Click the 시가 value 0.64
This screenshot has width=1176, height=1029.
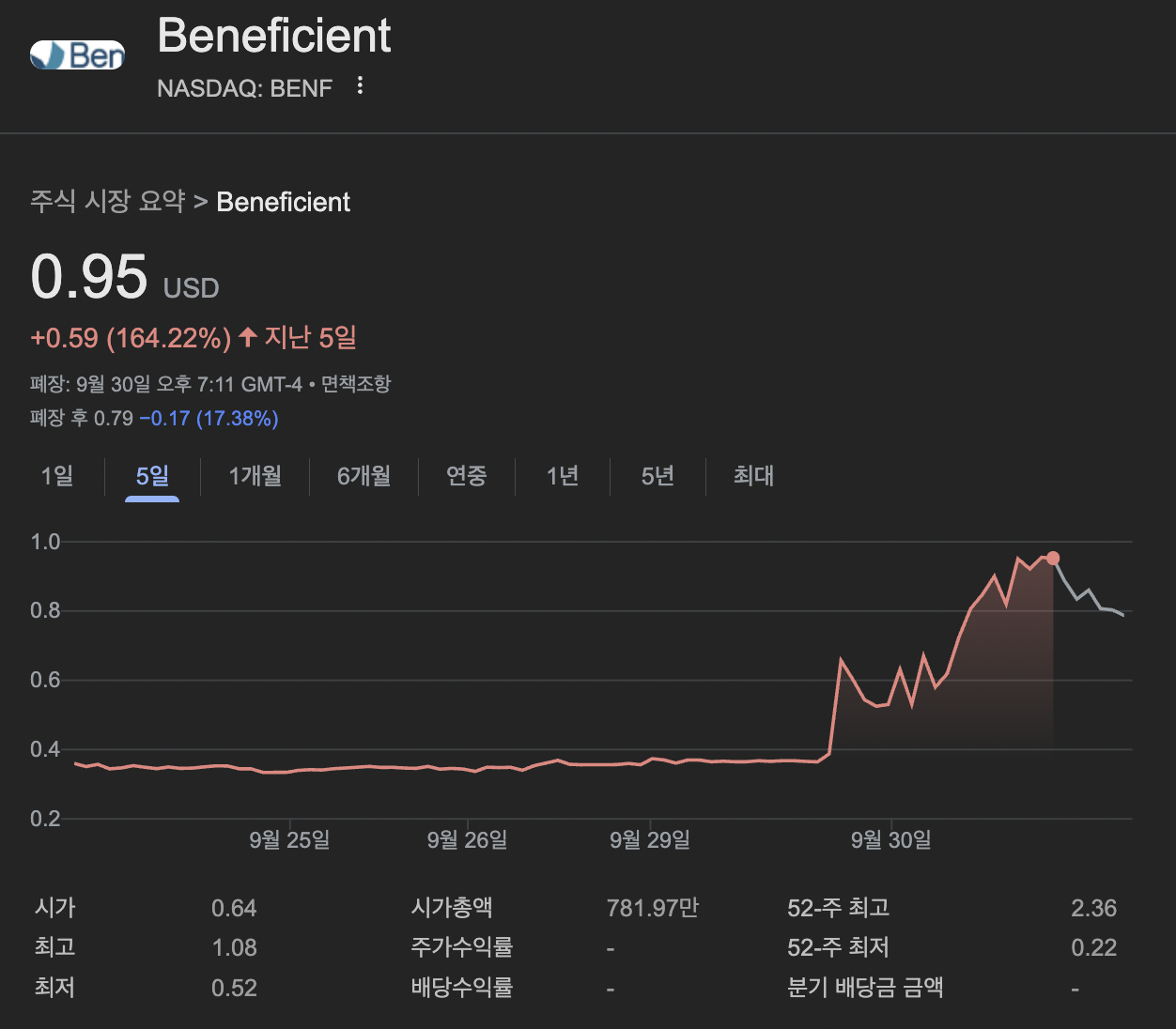coord(234,908)
